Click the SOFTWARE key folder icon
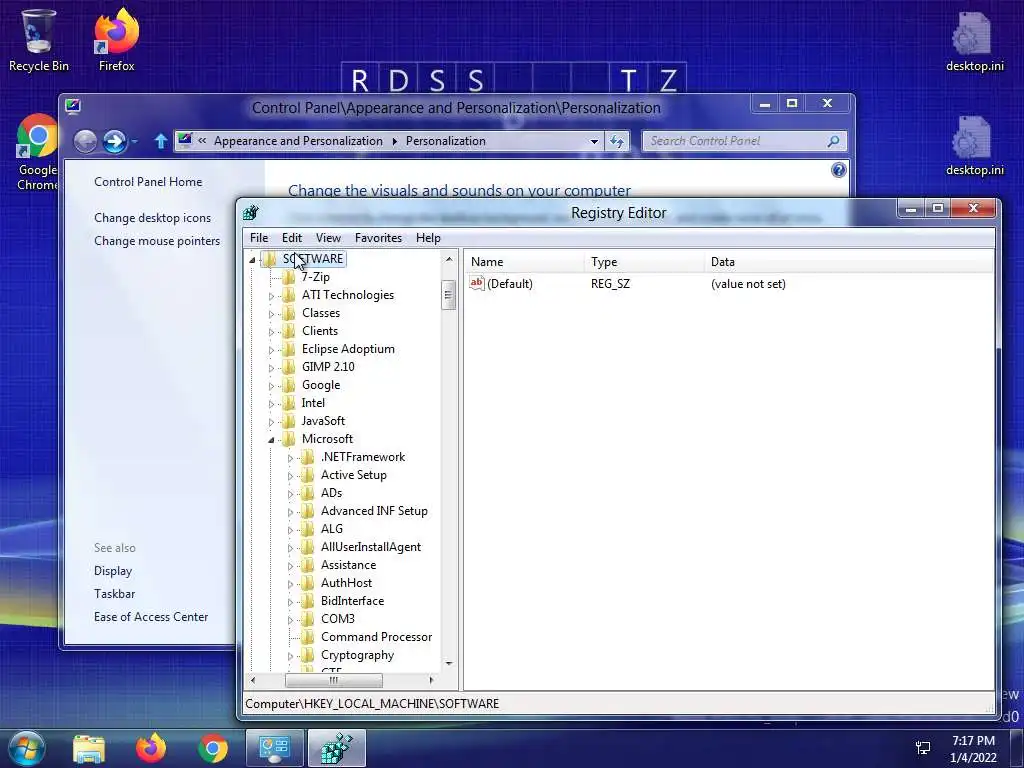Viewport: 1024px width, 768px height. (x=270, y=259)
